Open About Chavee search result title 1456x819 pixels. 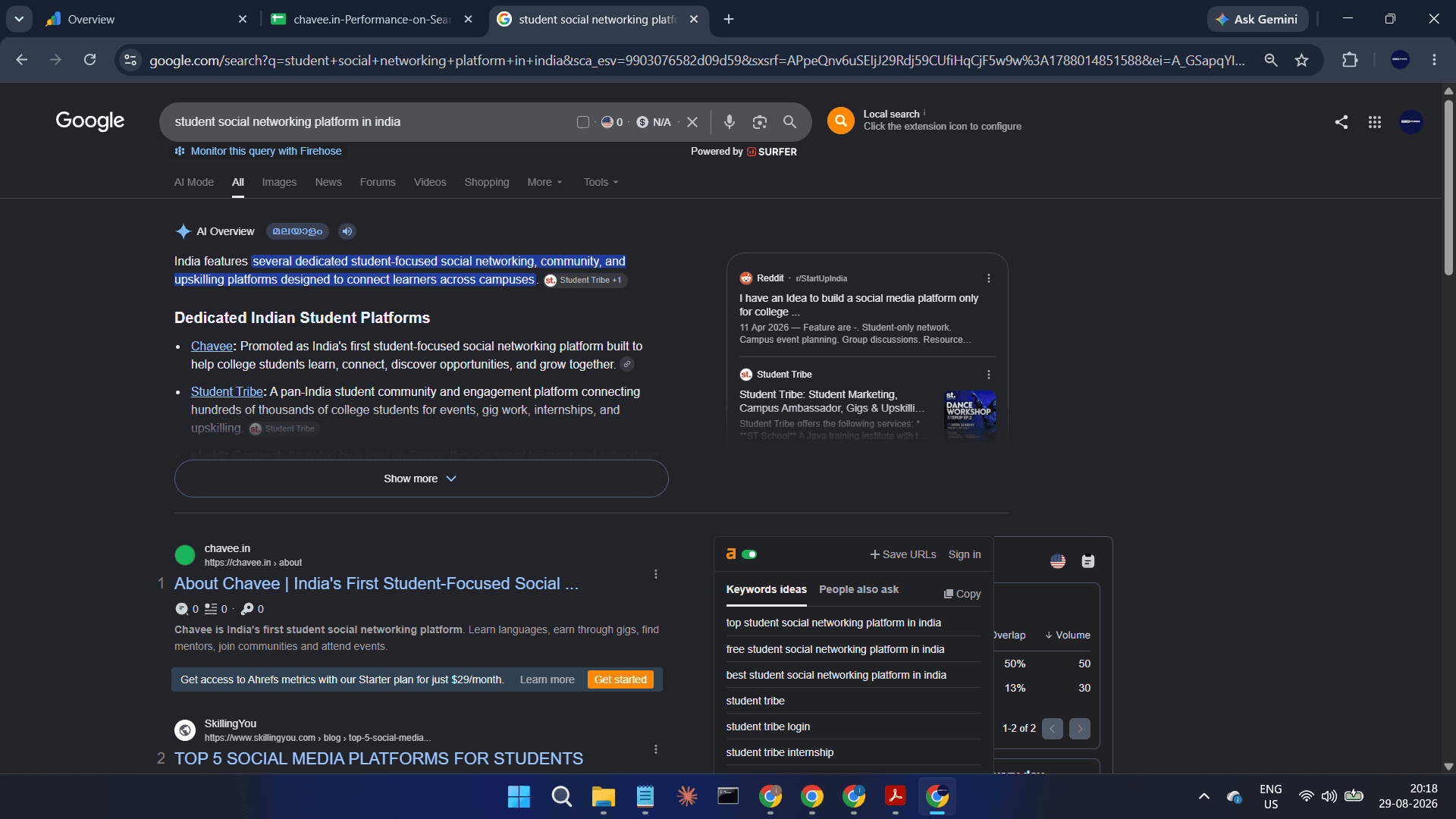point(376,583)
